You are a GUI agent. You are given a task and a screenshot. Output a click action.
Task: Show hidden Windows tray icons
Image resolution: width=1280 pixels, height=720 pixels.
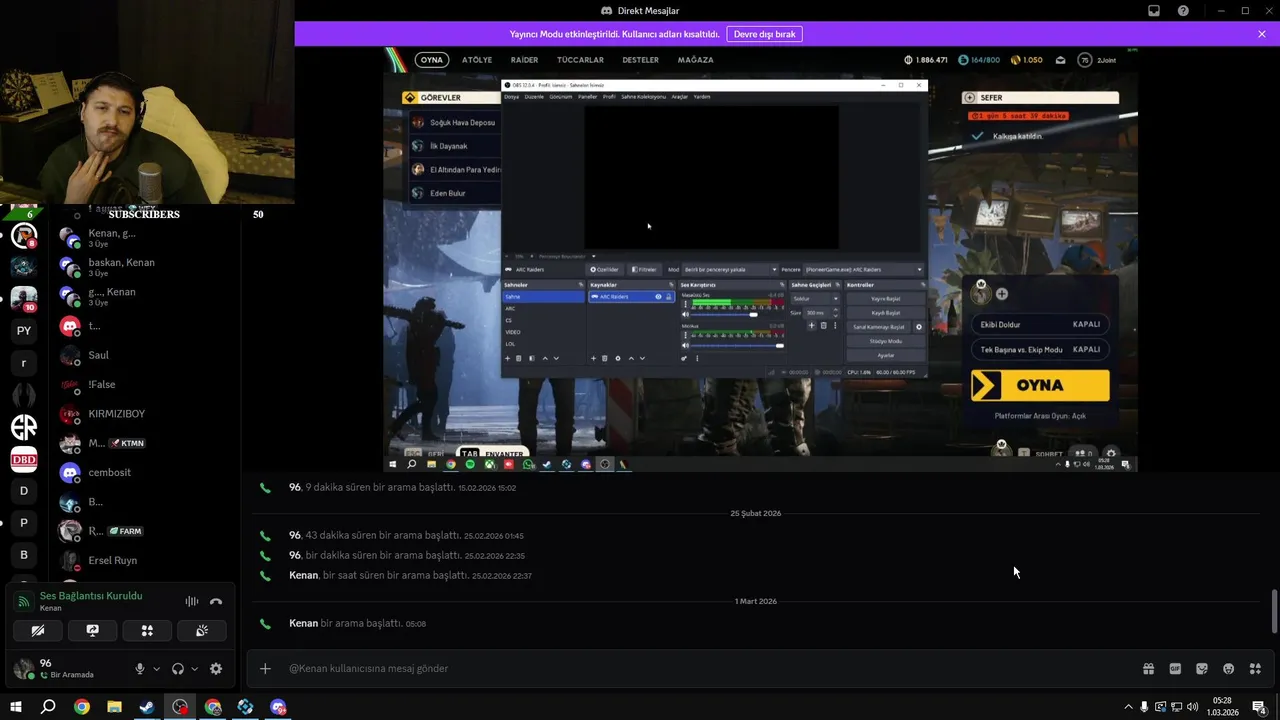[1129, 707]
